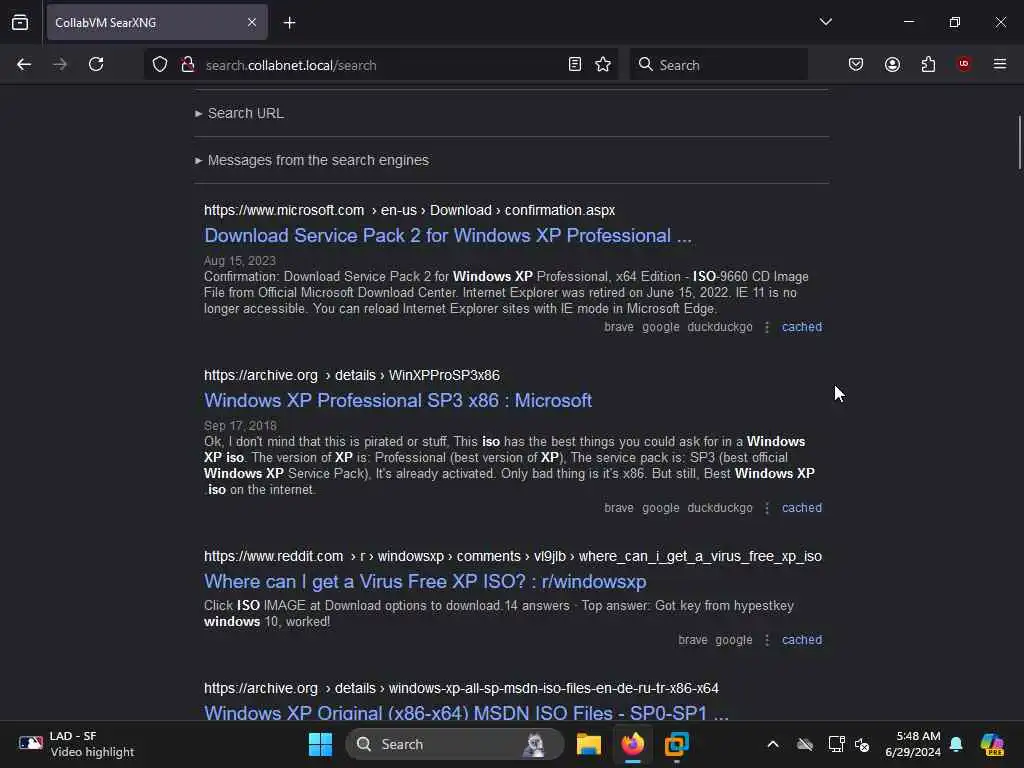The width and height of the screenshot is (1024, 768).
Task: Go back to the previous page
Action: coord(24,64)
